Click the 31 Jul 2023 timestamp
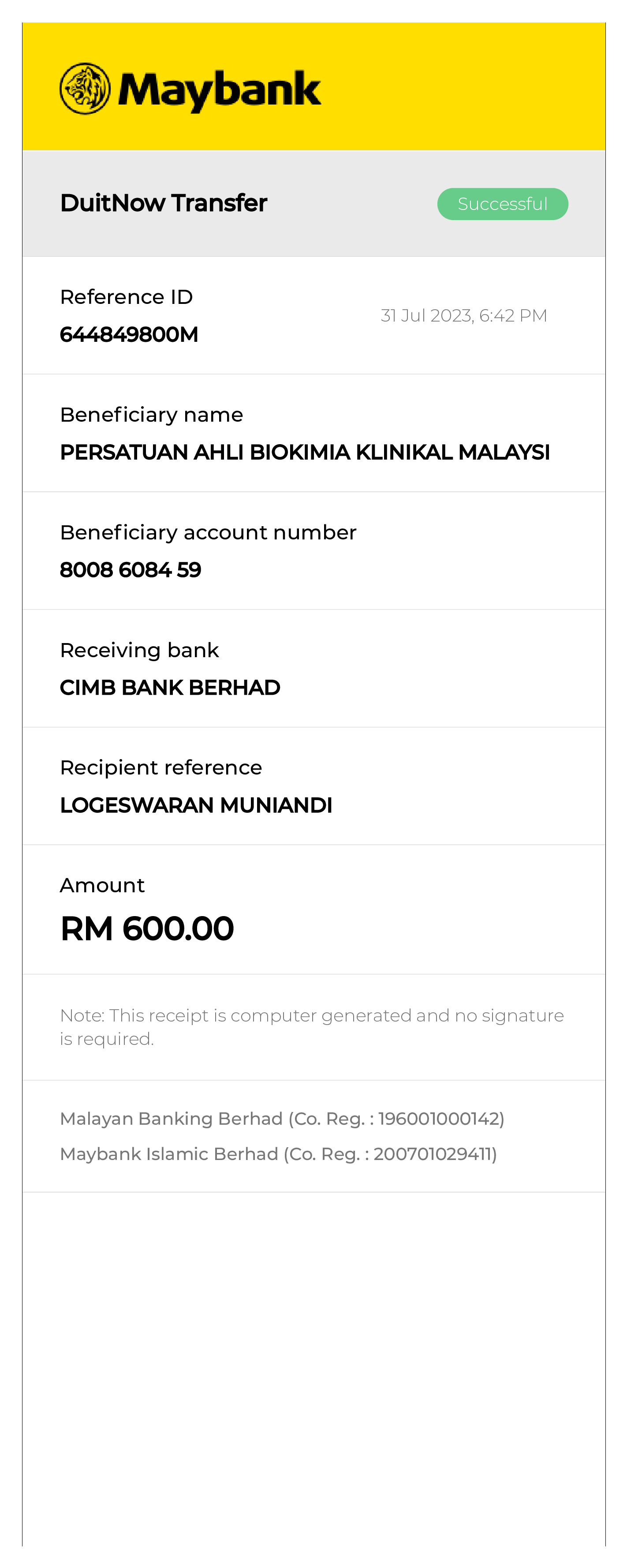The image size is (627, 1568). 463,315
